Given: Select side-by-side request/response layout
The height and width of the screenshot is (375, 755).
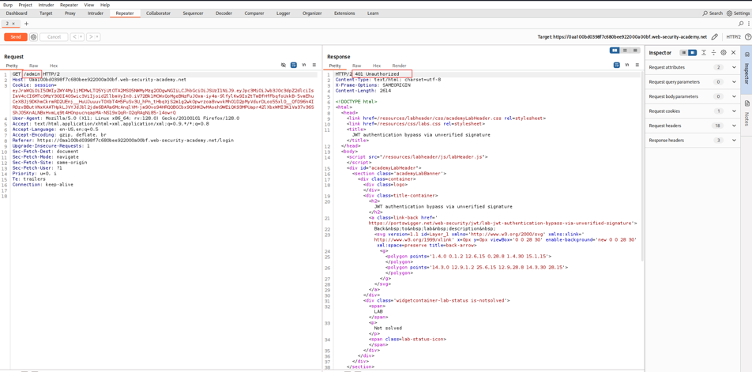Looking at the screenshot, I should coord(615,50).
